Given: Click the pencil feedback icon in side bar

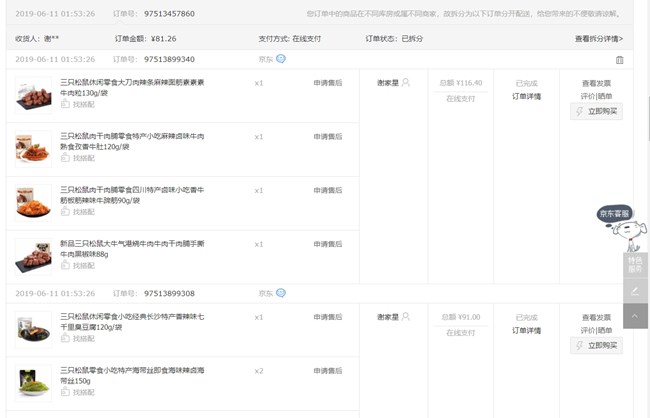Looking at the screenshot, I should (x=635, y=291).
